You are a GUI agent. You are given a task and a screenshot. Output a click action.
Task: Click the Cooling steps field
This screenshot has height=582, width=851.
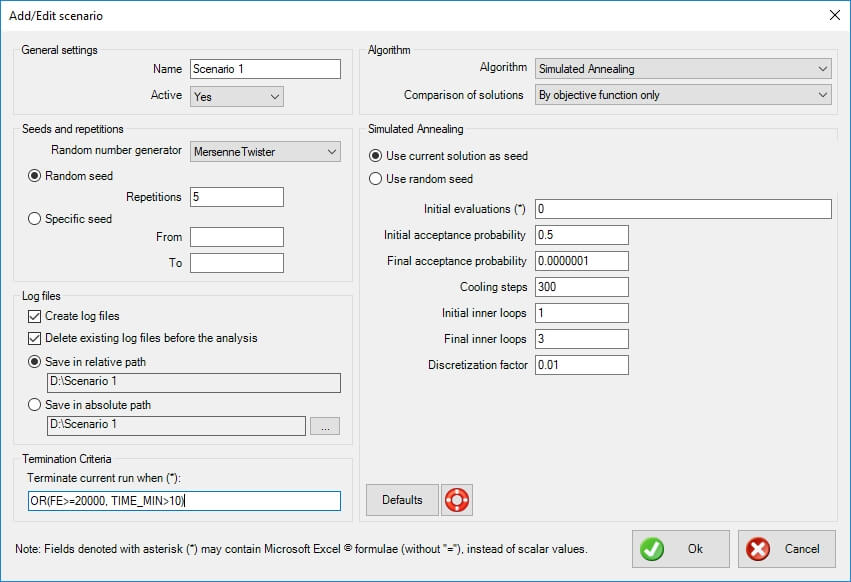581,287
